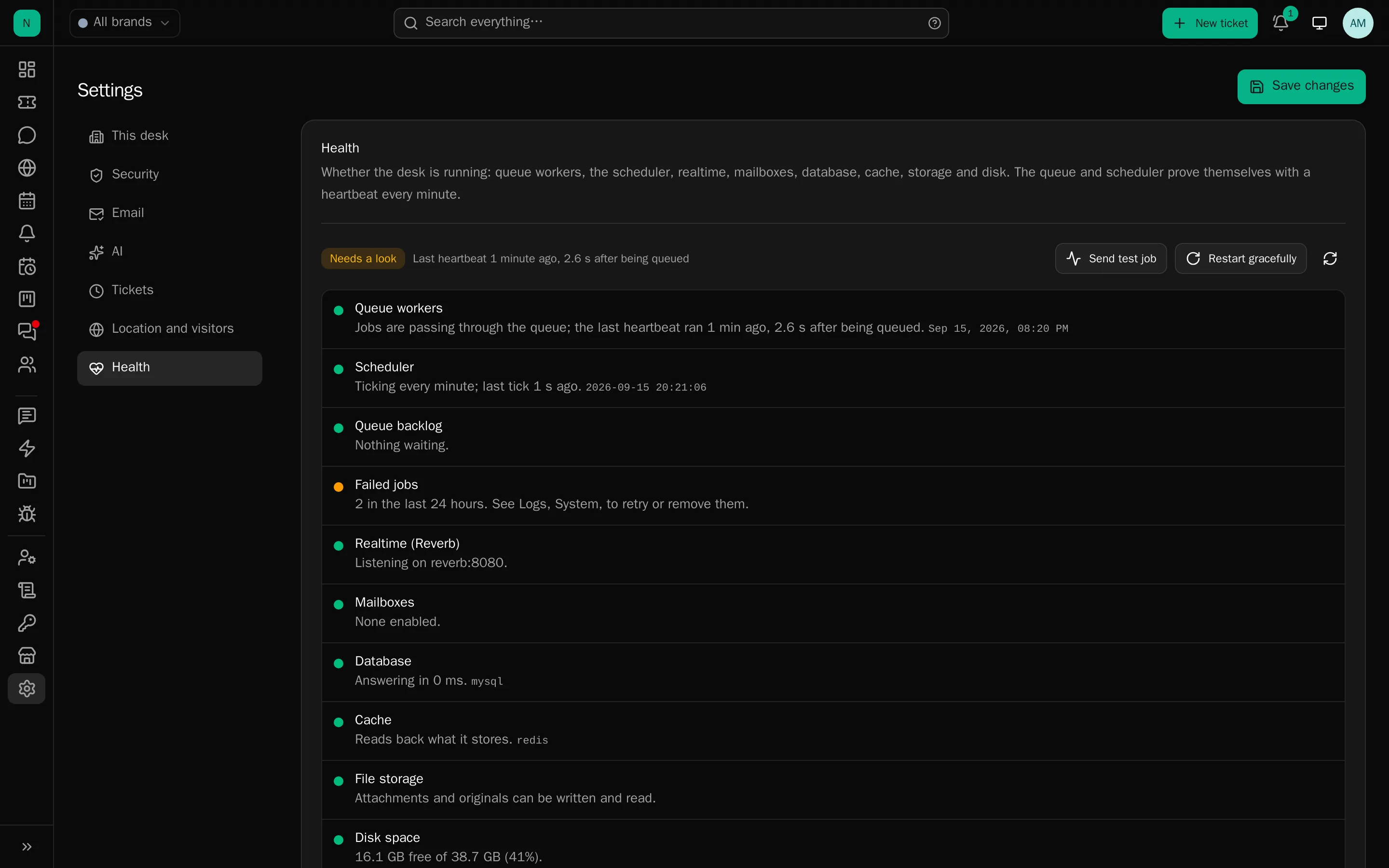Open the user with gear sidebar icon
The width and height of the screenshot is (1389, 868).
click(x=27, y=557)
